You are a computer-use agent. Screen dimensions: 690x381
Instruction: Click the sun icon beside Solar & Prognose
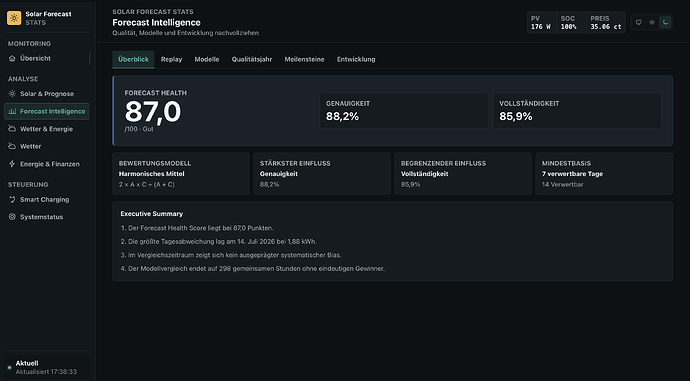[12, 94]
